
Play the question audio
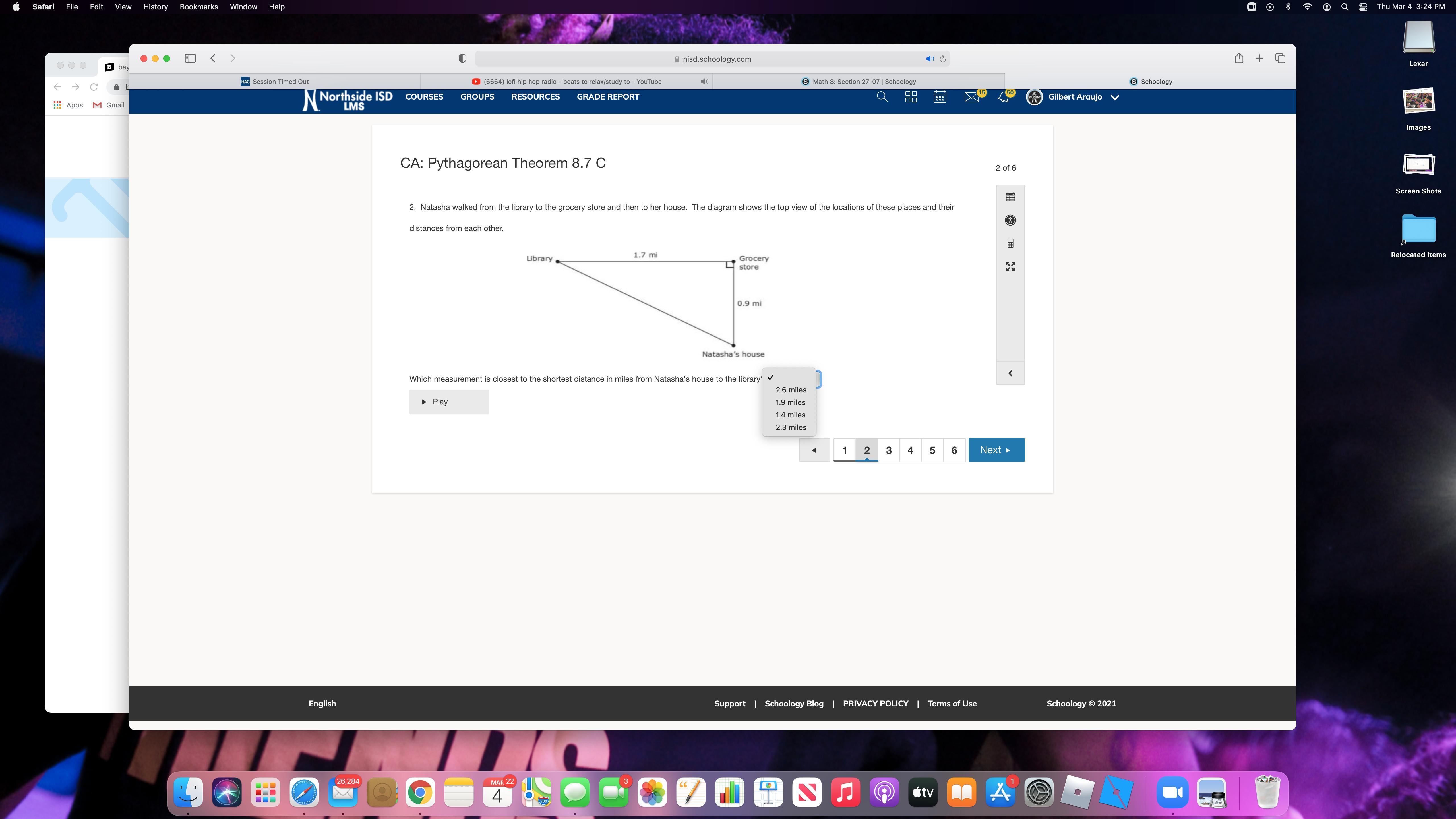pos(449,402)
